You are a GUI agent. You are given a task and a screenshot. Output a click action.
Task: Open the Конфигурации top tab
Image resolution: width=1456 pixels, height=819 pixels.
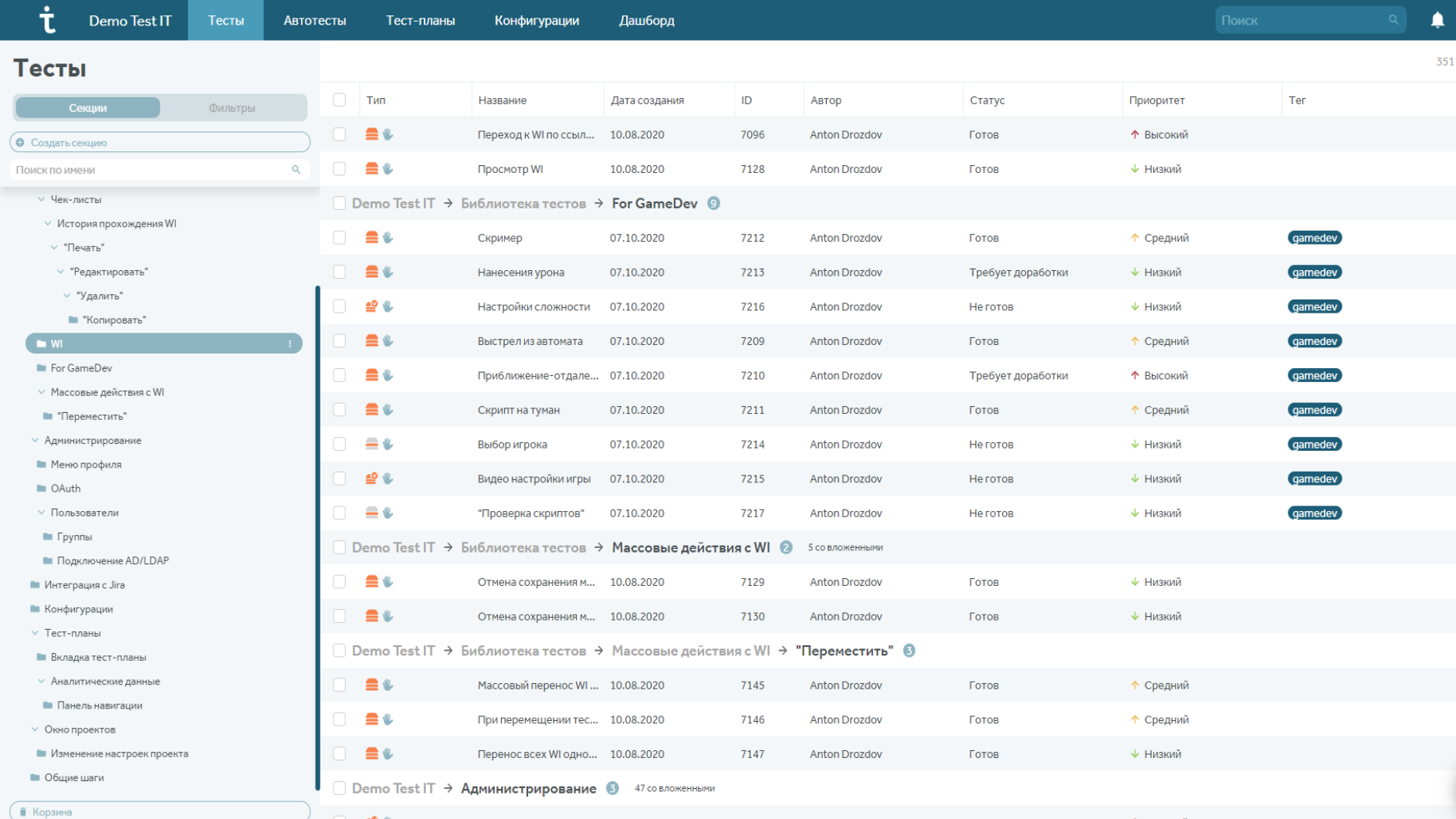coord(537,20)
